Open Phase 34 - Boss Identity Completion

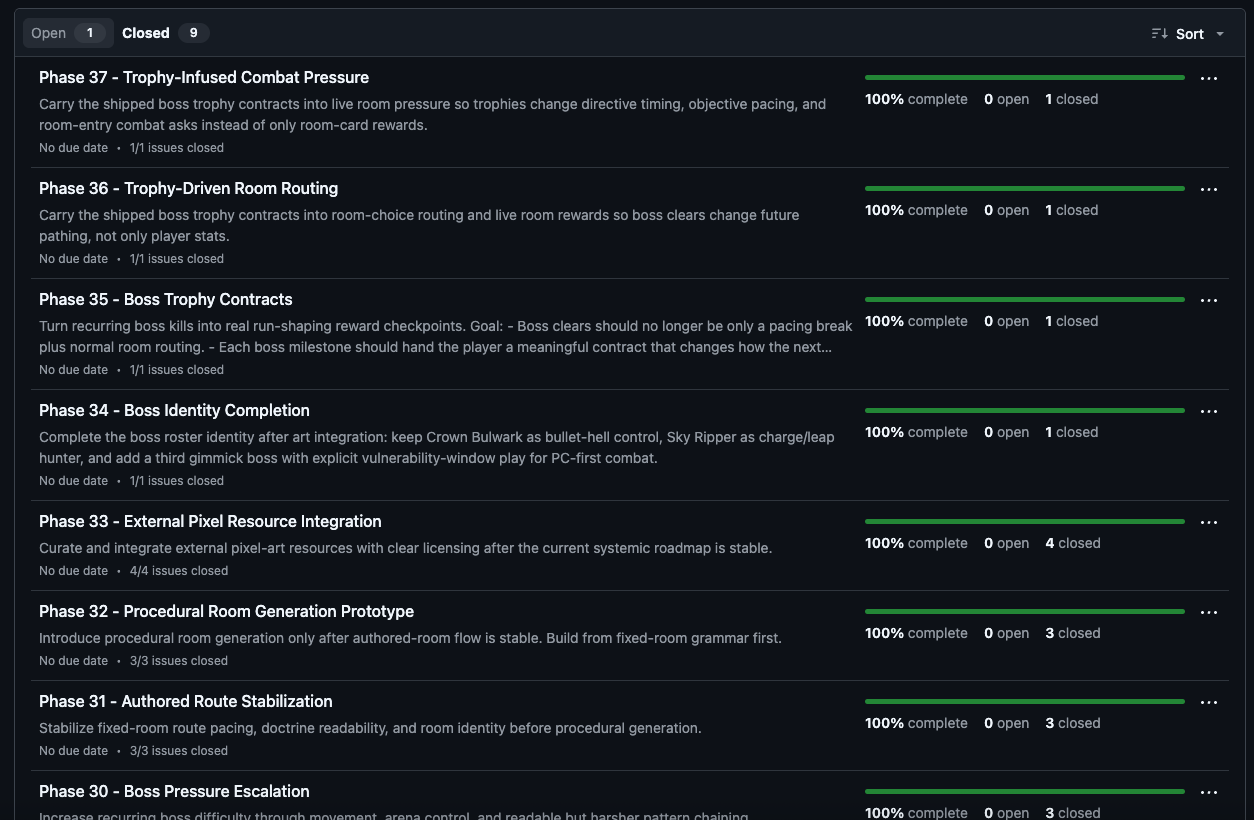174,410
